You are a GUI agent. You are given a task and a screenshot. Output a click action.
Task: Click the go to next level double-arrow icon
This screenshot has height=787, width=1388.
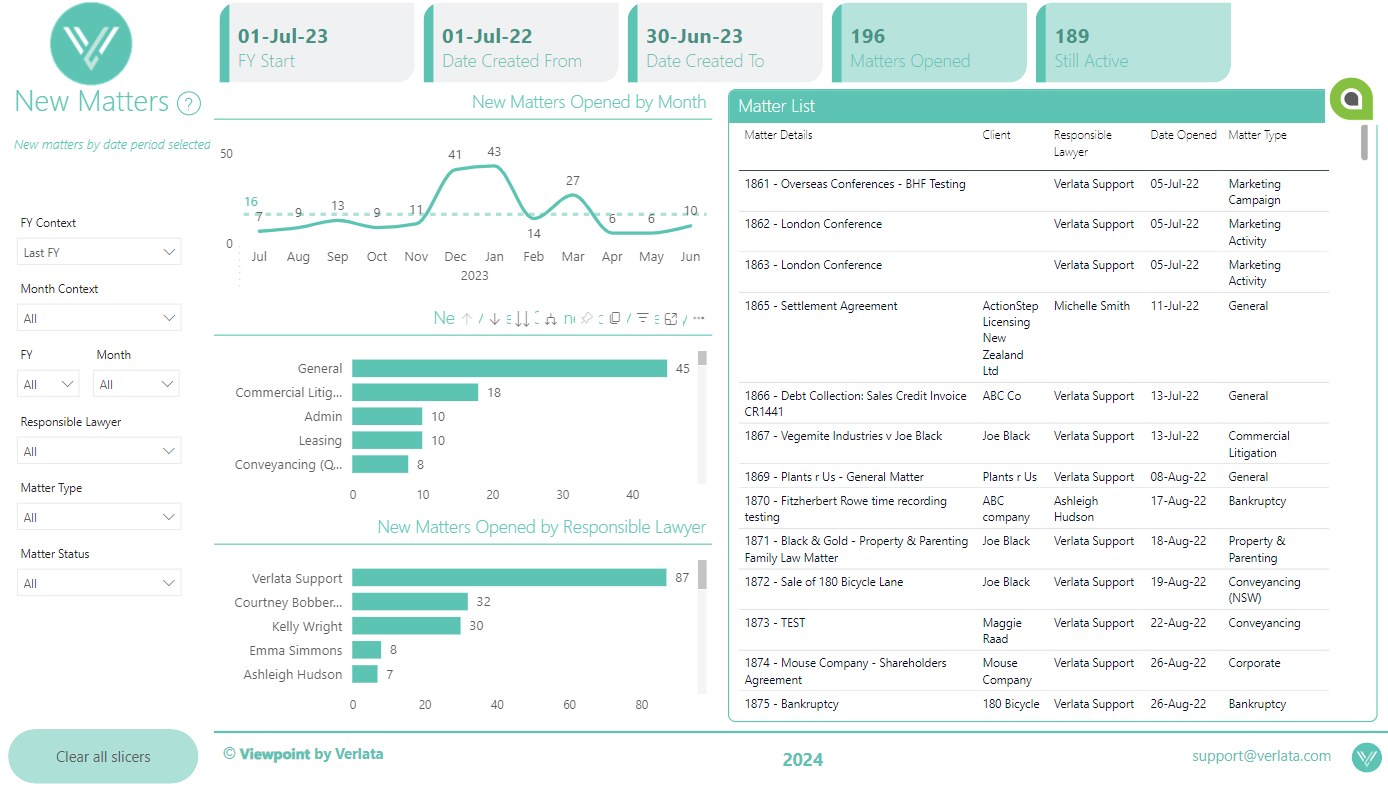pyautogui.click(x=522, y=318)
